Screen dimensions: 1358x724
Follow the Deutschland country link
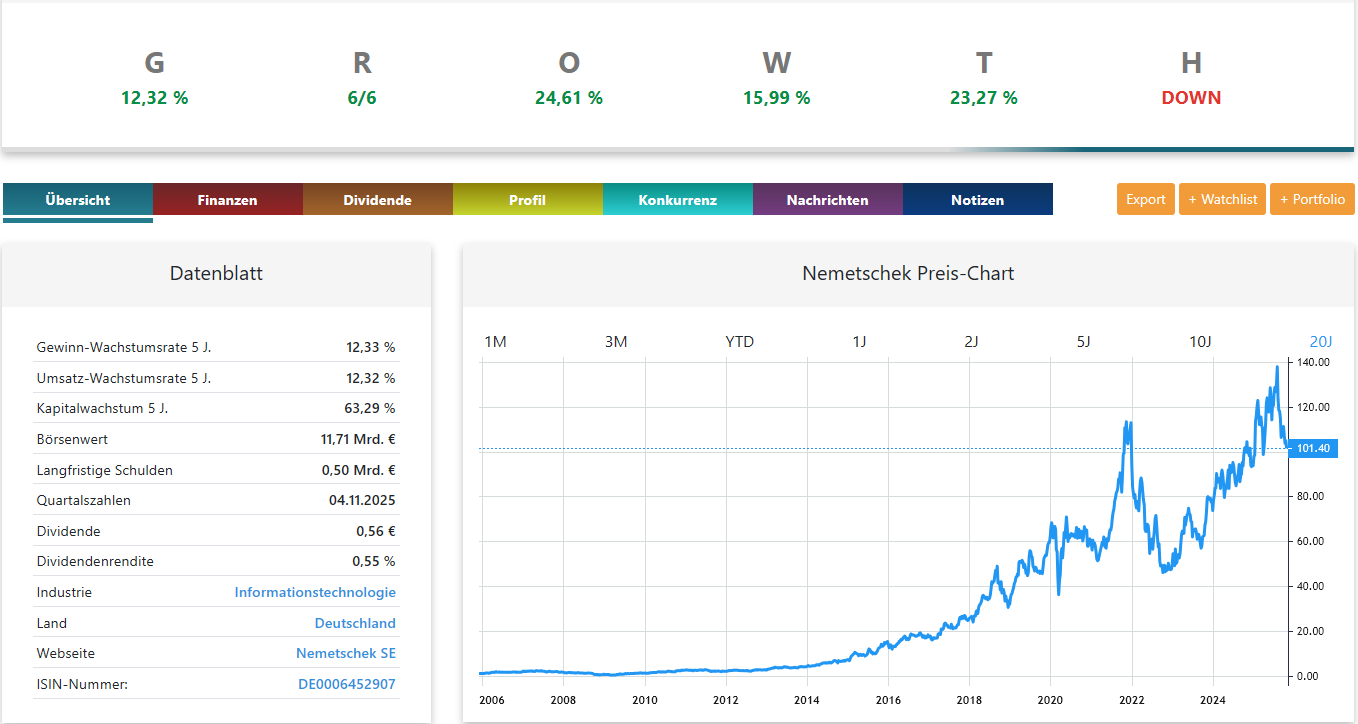point(355,623)
